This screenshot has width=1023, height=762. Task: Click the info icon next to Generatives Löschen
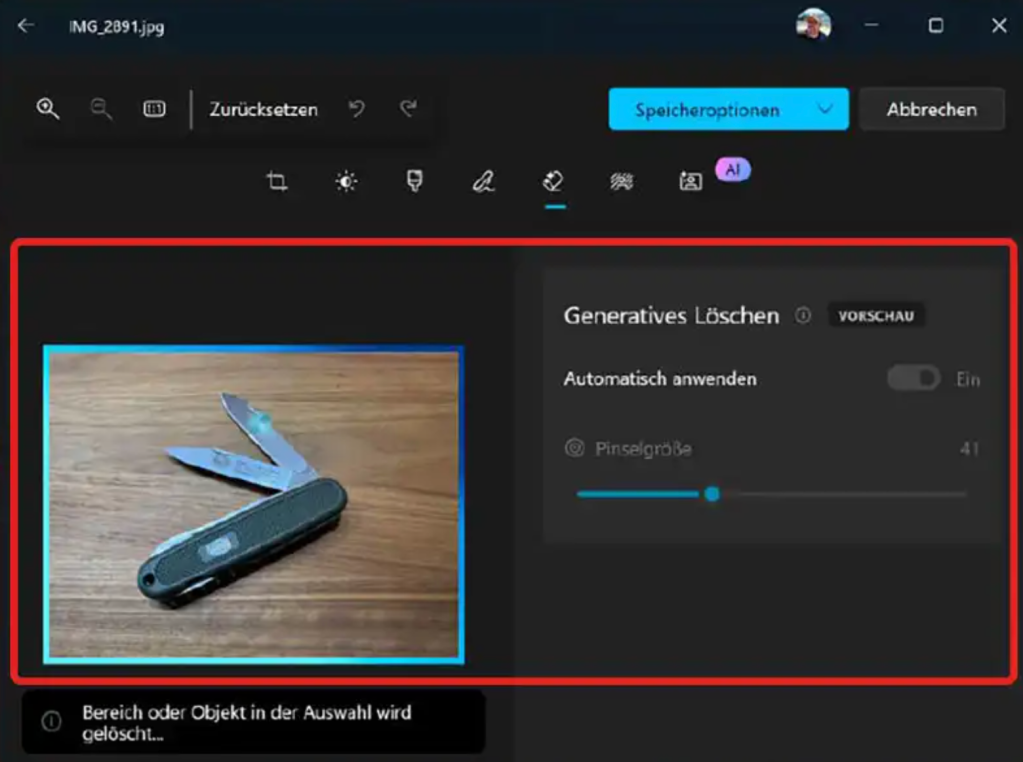(x=802, y=315)
